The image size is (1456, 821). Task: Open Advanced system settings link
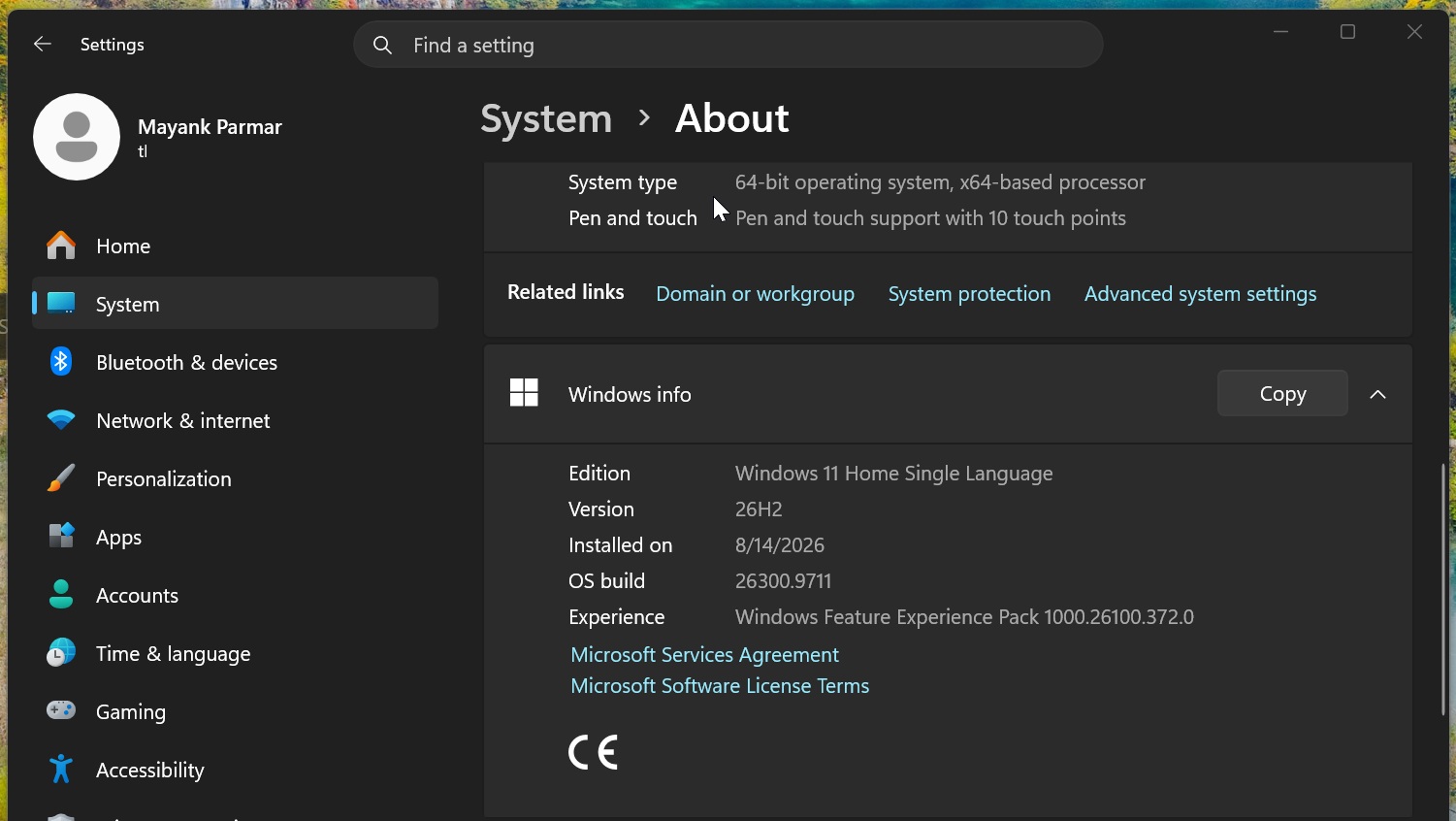1200,294
